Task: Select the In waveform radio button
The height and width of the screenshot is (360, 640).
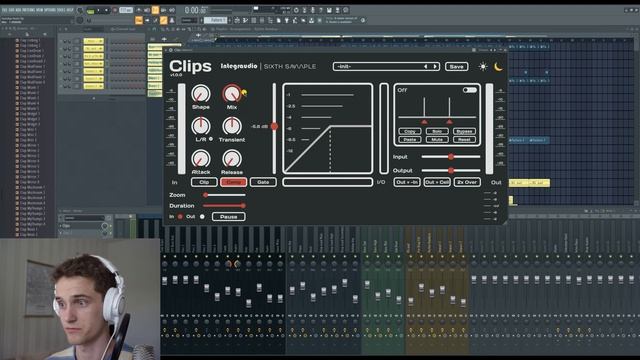Action: pyautogui.click(x=180, y=217)
